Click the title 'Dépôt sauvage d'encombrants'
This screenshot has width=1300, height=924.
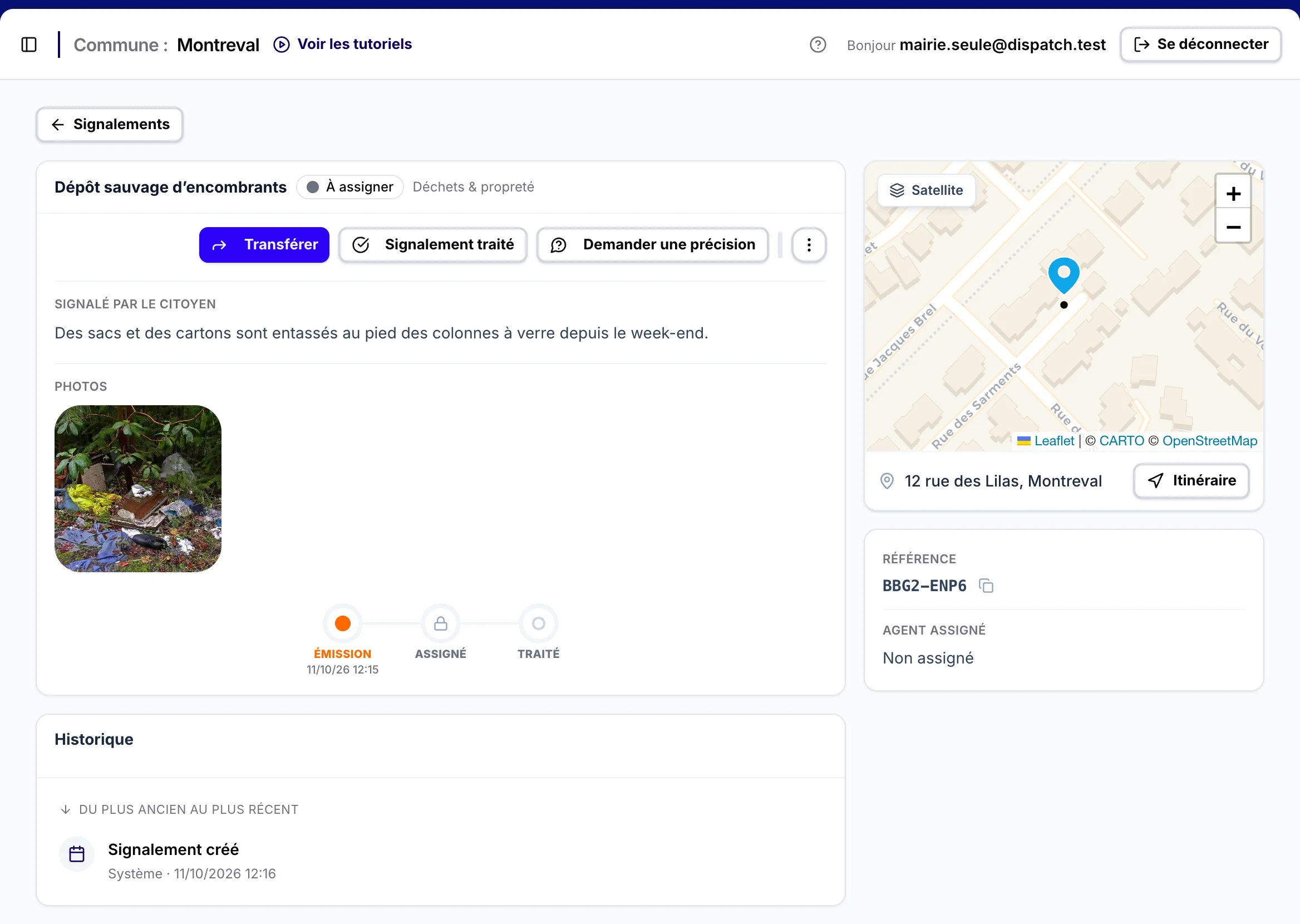(x=171, y=187)
